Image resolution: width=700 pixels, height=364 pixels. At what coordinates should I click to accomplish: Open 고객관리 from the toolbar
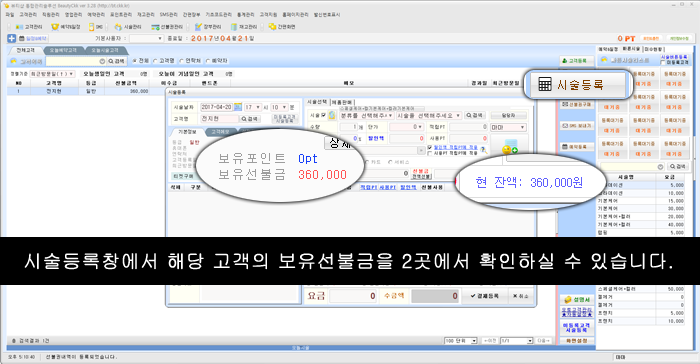click(x=29, y=27)
